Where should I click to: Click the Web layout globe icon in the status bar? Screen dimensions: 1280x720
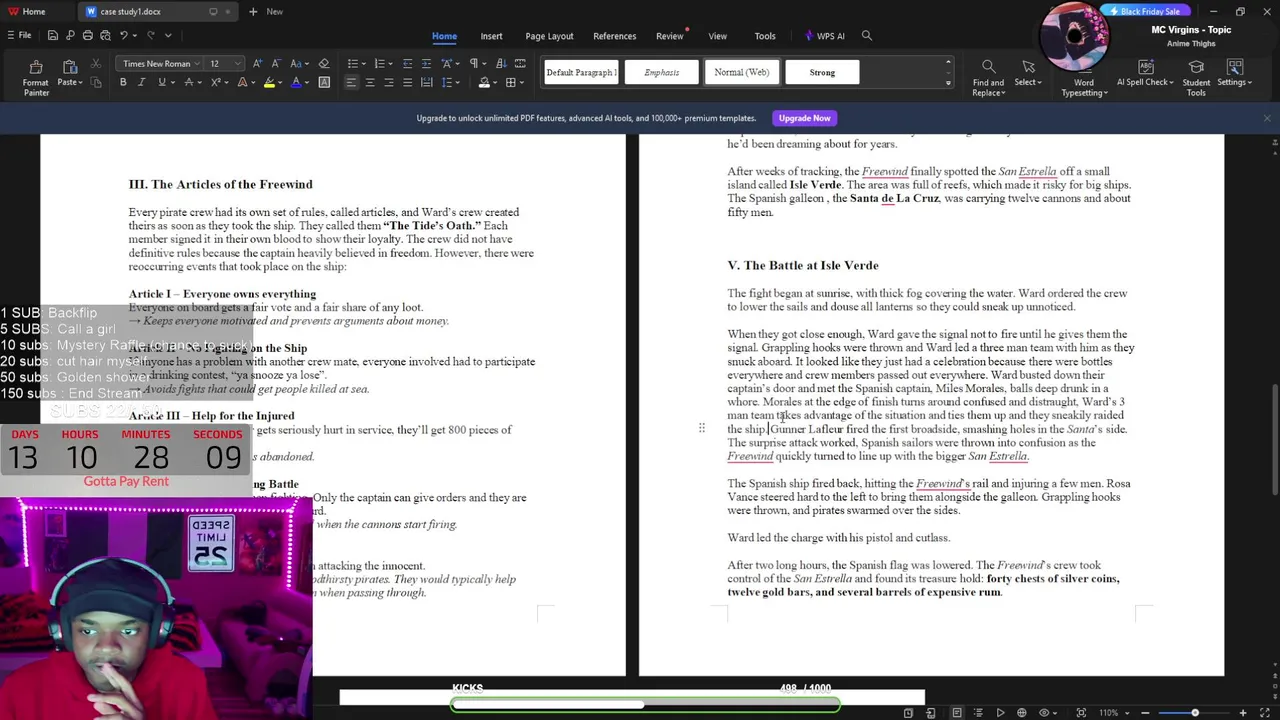tap(1021, 713)
